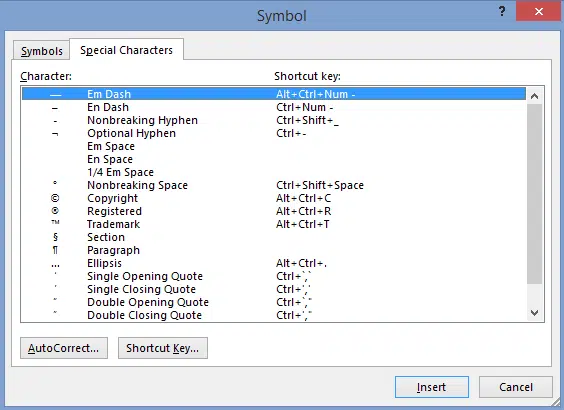564x410 pixels.
Task: Click the Shortcut Key button
Action: pos(163,348)
